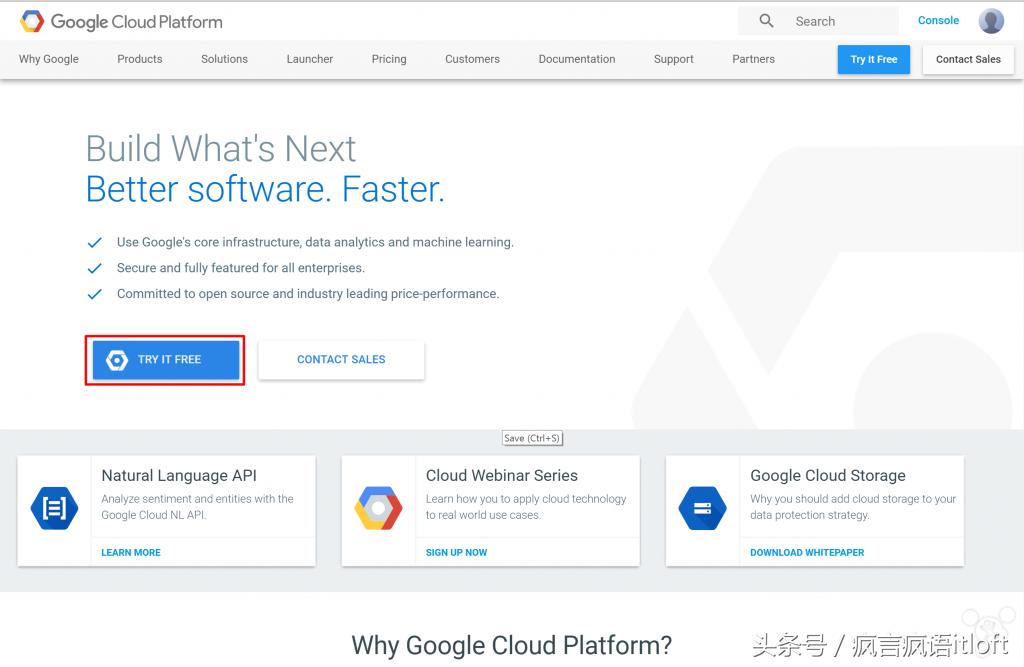The image size is (1024, 667).
Task: Click the cloud storage data protection description
Action: 853,507
